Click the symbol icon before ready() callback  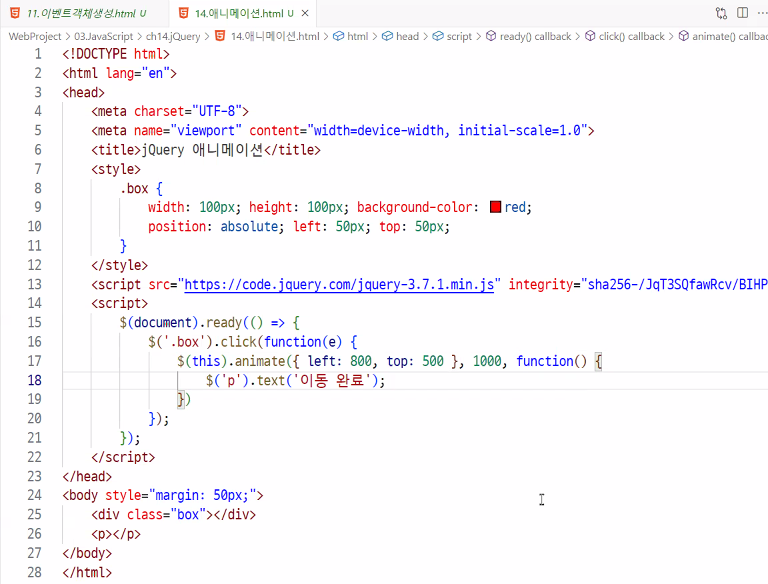[491, 36]
